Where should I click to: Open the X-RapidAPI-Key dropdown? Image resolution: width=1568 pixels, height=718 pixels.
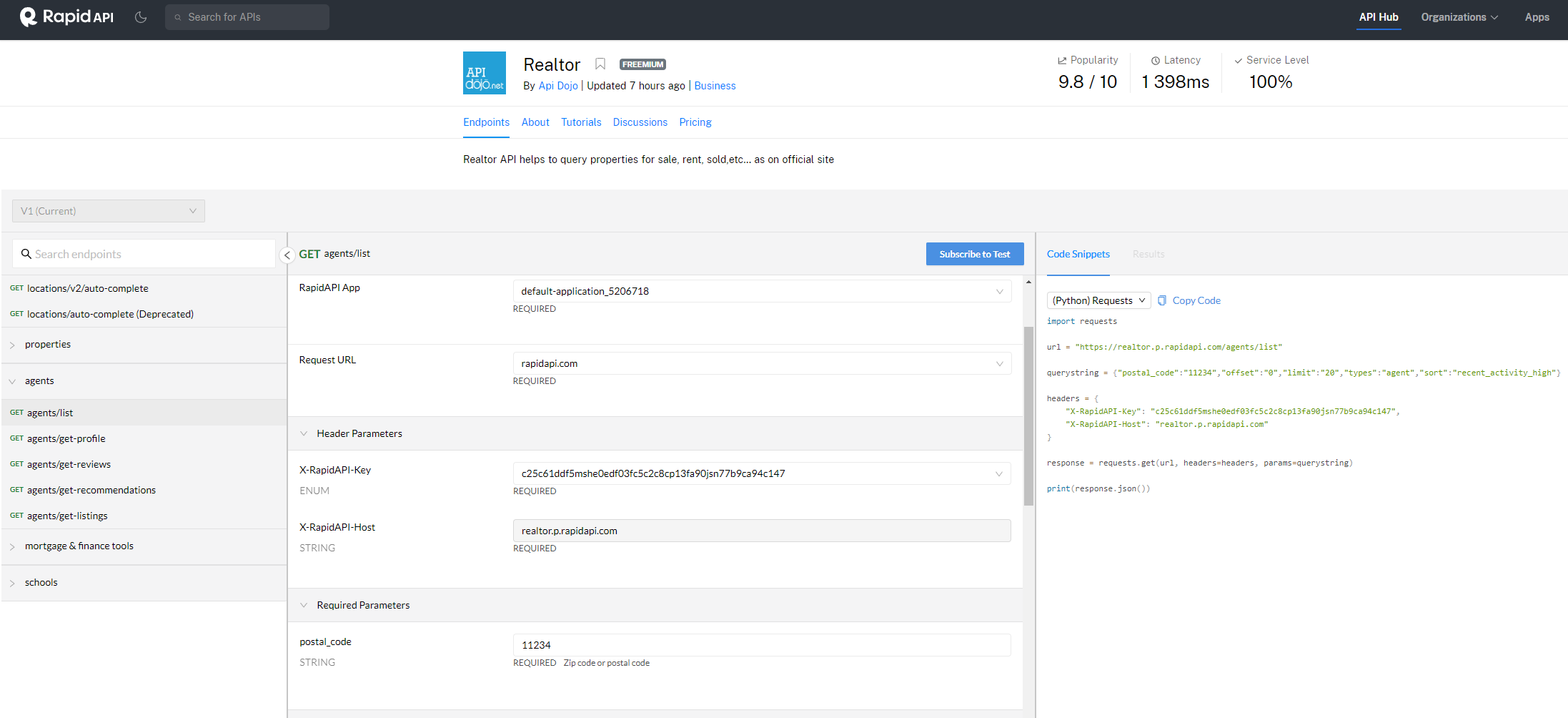tap(762, 473)
